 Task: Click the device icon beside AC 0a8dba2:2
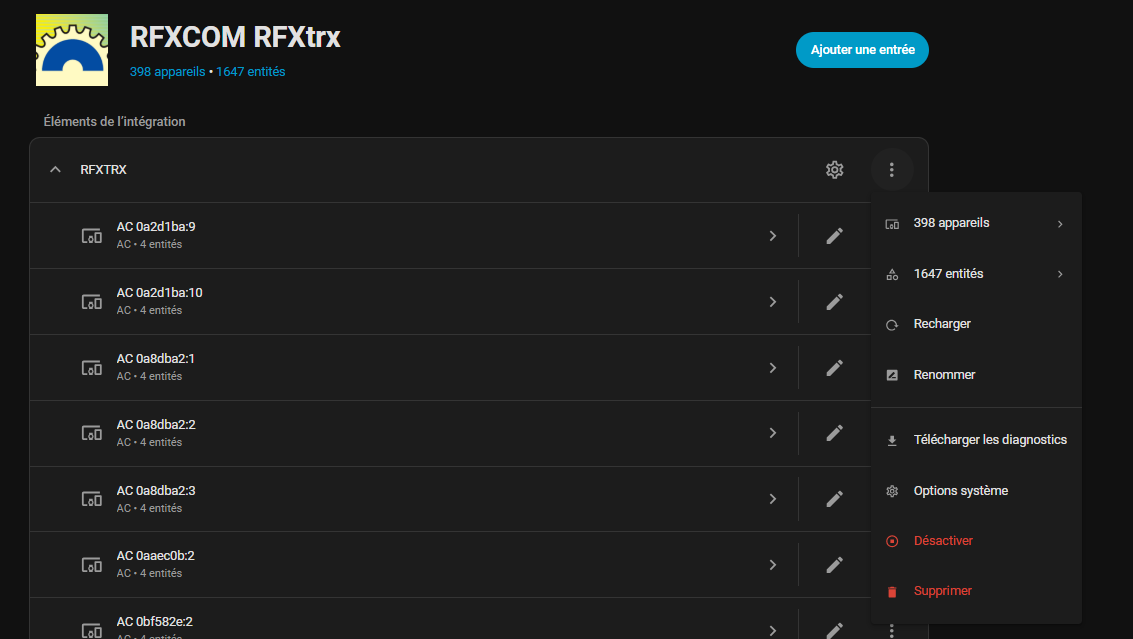(91, 433)
